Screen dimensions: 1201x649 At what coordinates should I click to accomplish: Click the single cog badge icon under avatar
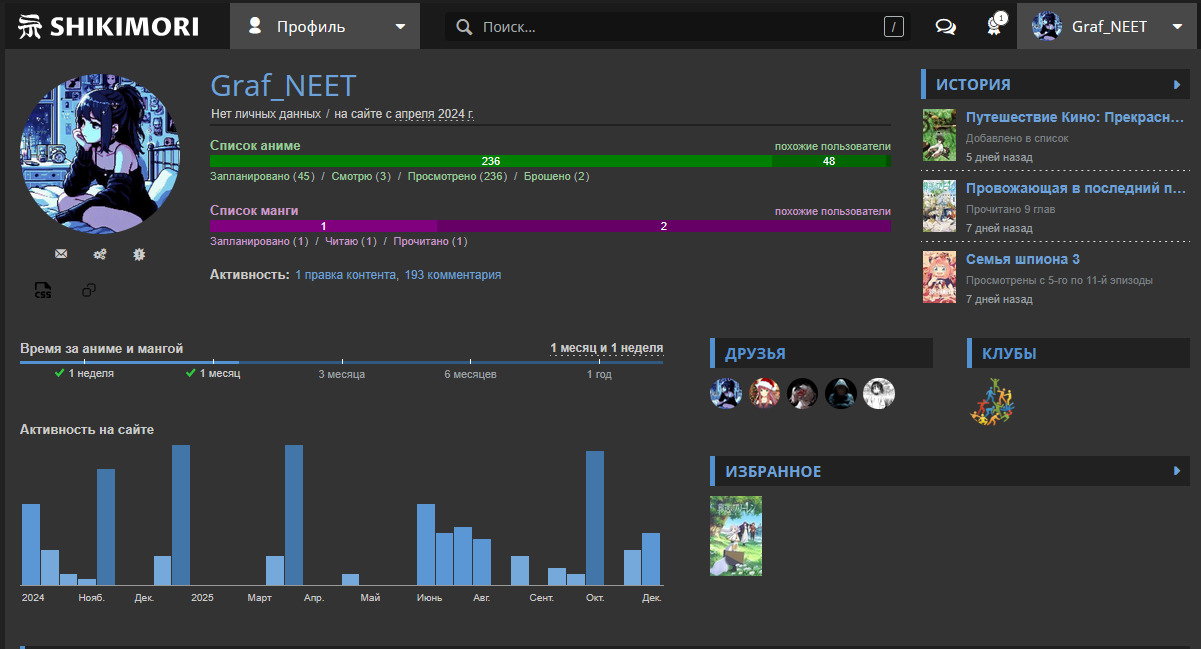(140, 255)
